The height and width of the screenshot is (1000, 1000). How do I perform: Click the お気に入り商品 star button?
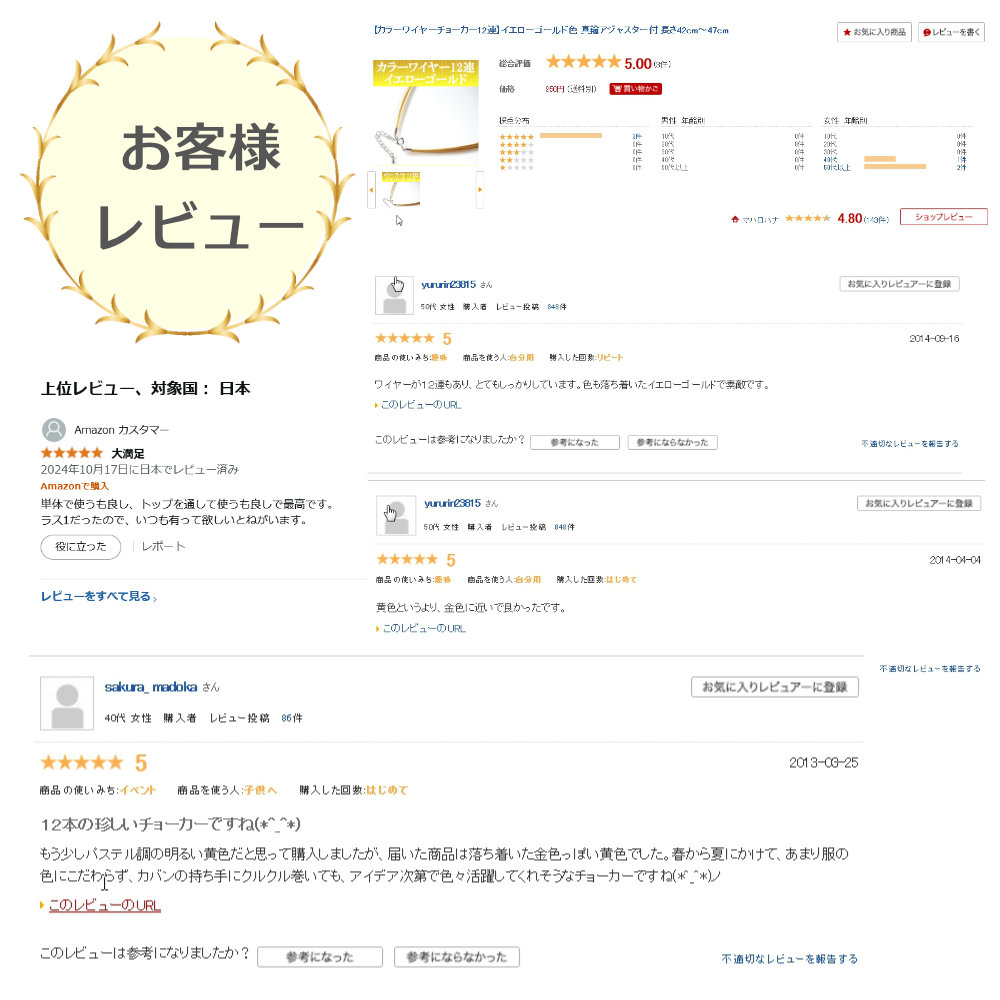tap(874, 32)
